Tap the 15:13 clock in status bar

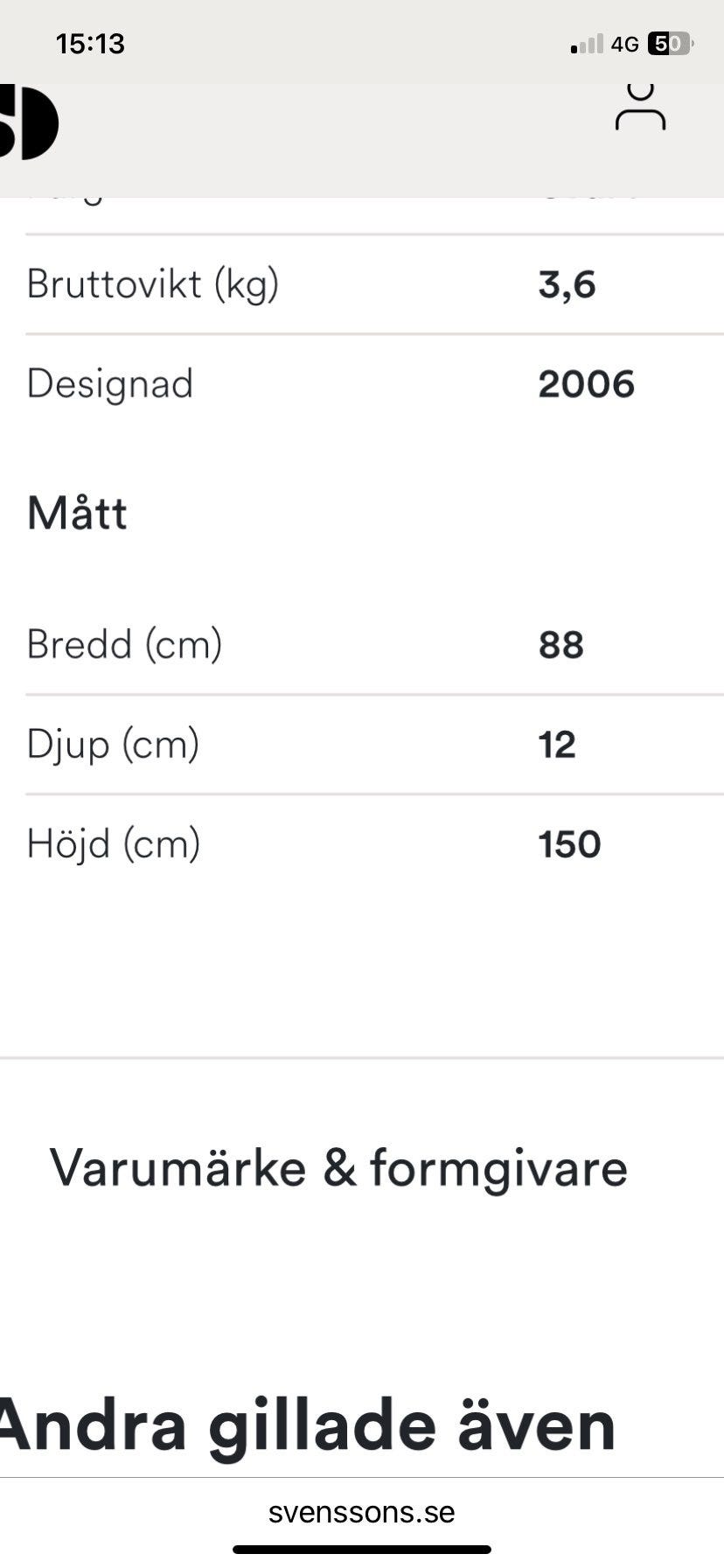(x=90, y=44)
